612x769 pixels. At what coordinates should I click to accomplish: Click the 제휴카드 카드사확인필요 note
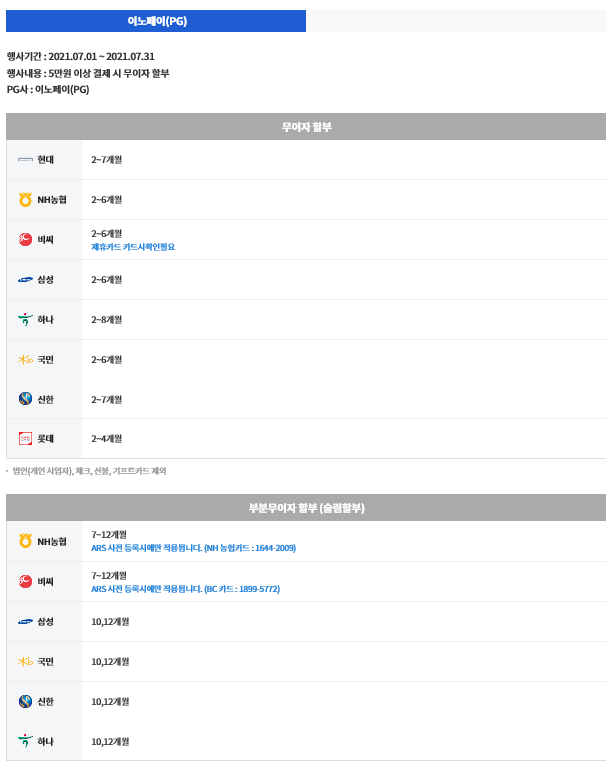point(133,247)
